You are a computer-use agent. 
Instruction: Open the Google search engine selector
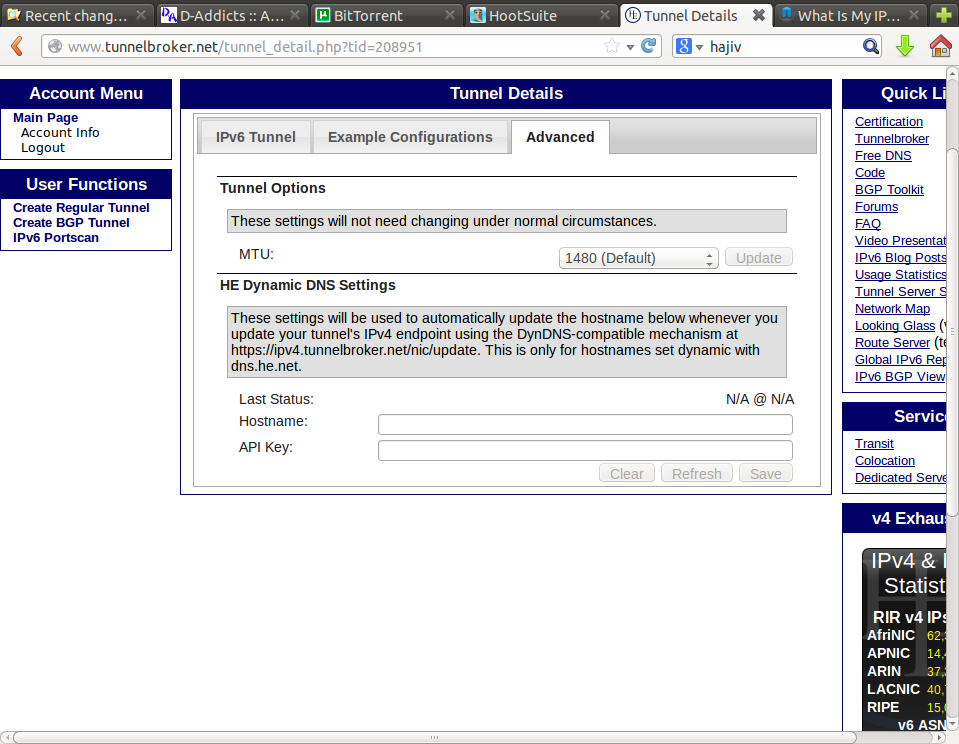click(689, 46)
